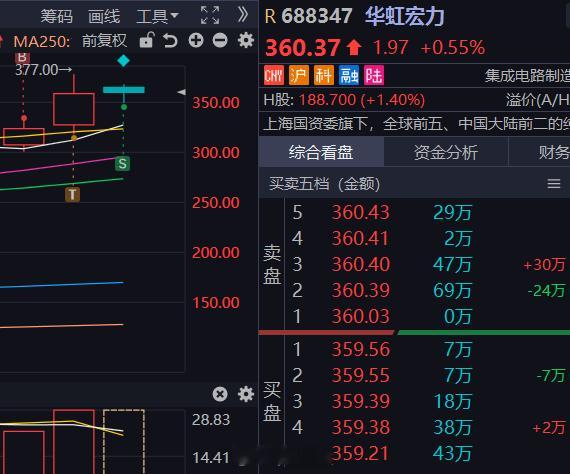The image size is (570, 474).
Task: Open the 集成电路制造 industry link
Action: pyautogui.click(x=527, y=76)
